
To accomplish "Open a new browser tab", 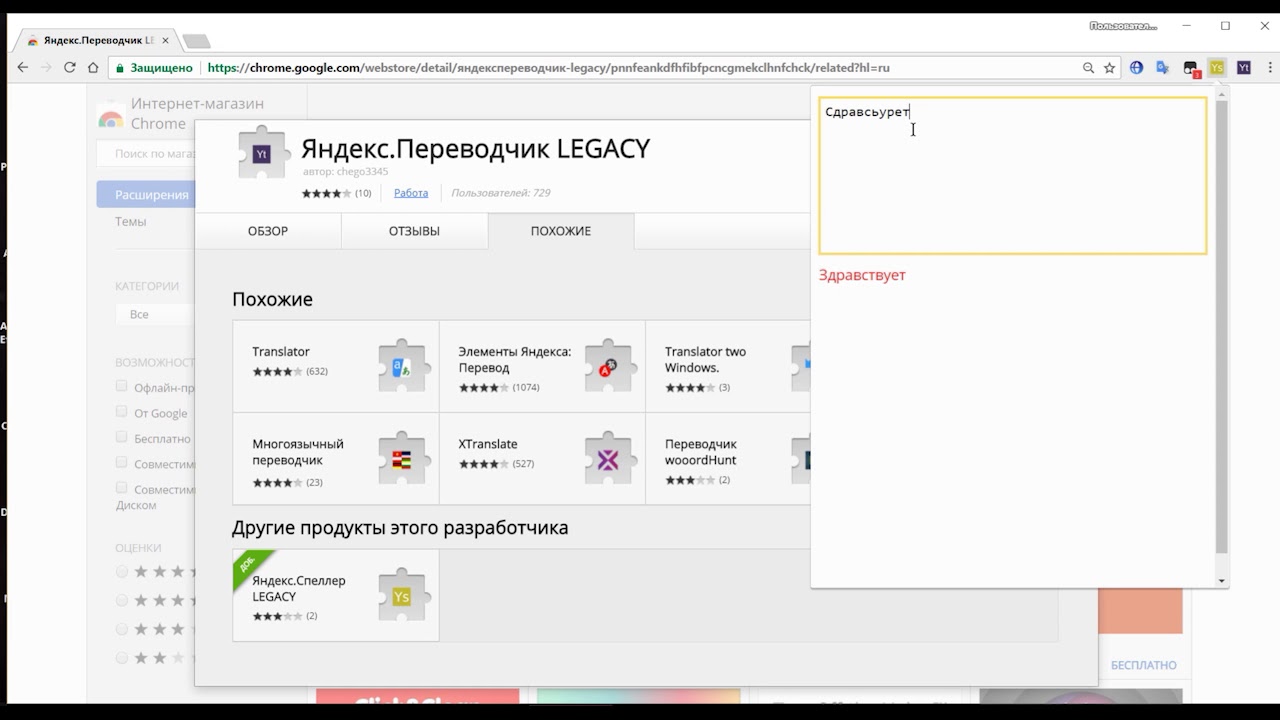I will [x=196, y=41].
